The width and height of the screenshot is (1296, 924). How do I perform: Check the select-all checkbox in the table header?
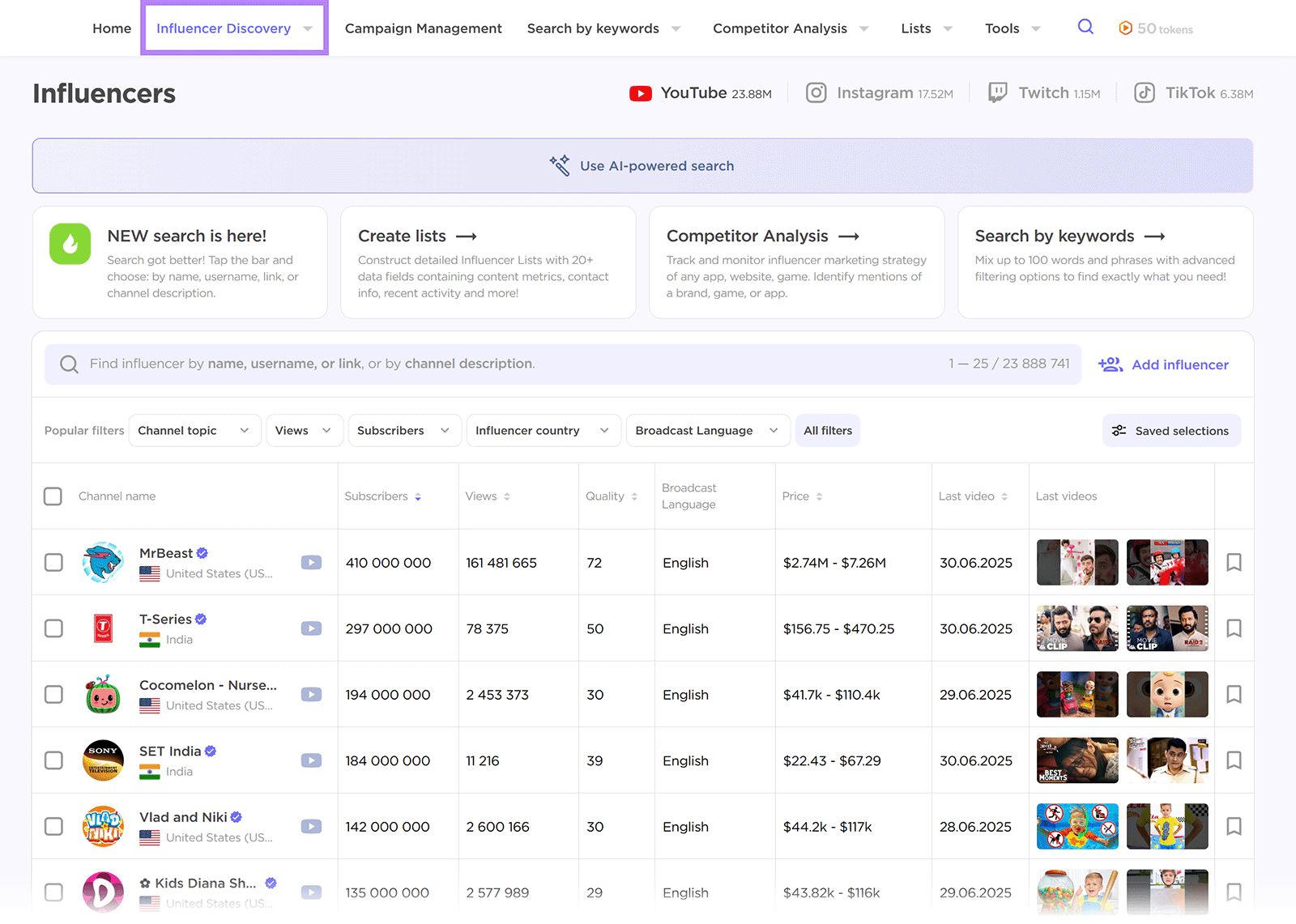[53, 496]
